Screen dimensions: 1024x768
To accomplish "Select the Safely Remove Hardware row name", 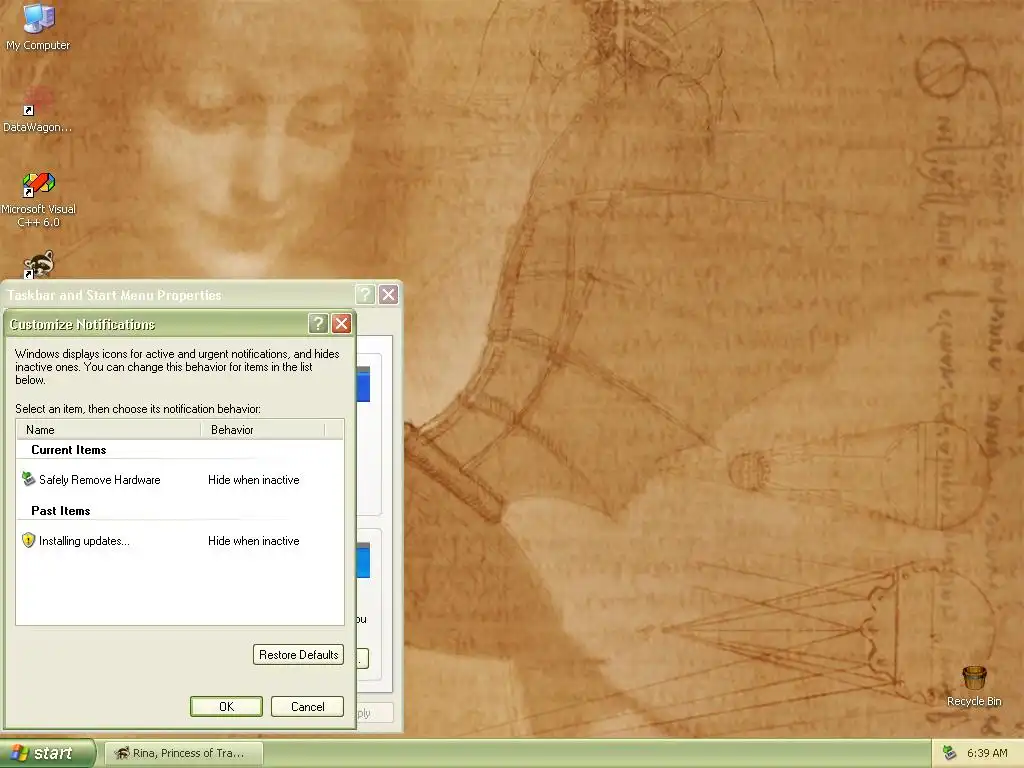I will pos(99,479).
